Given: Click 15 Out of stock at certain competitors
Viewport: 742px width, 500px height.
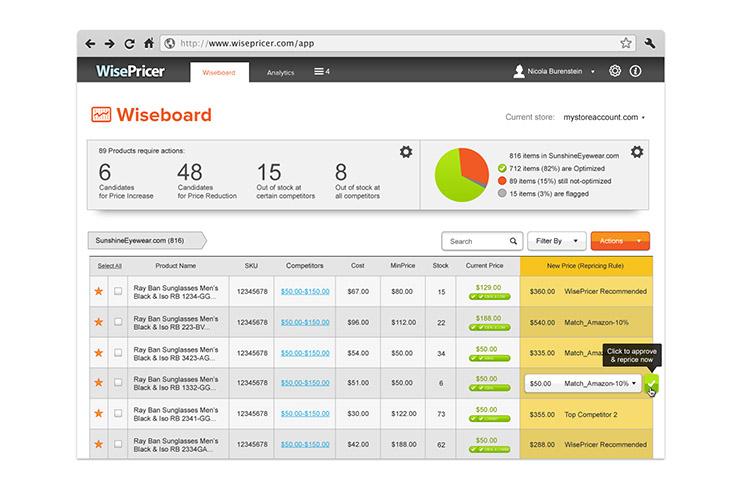Looking at the screenshot, I should tap(285, 181).
